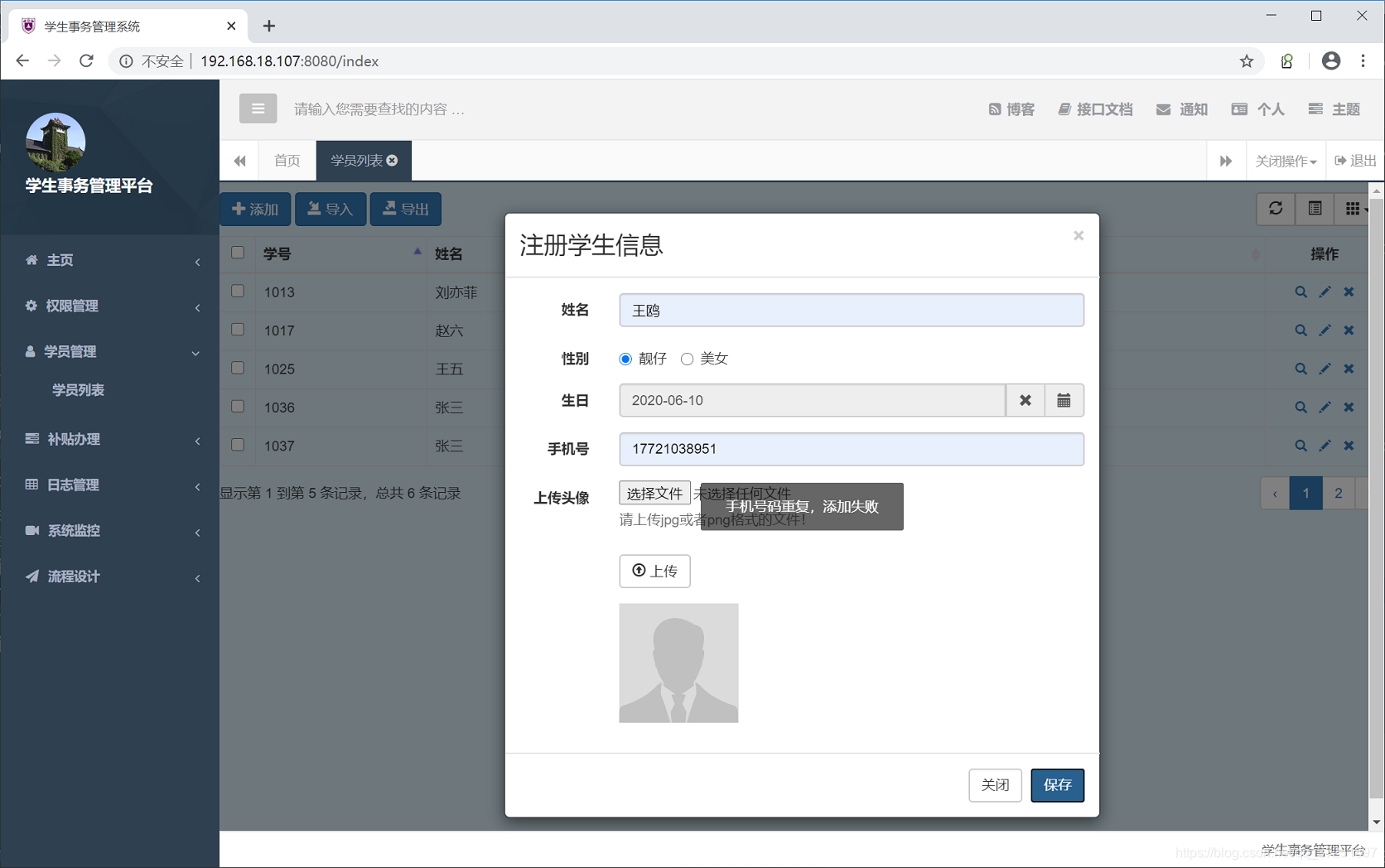Screen dimensions: 1385x868
Task: Open the 博客 blog link
Action: pyautogui.click(x=1011, y=109)
